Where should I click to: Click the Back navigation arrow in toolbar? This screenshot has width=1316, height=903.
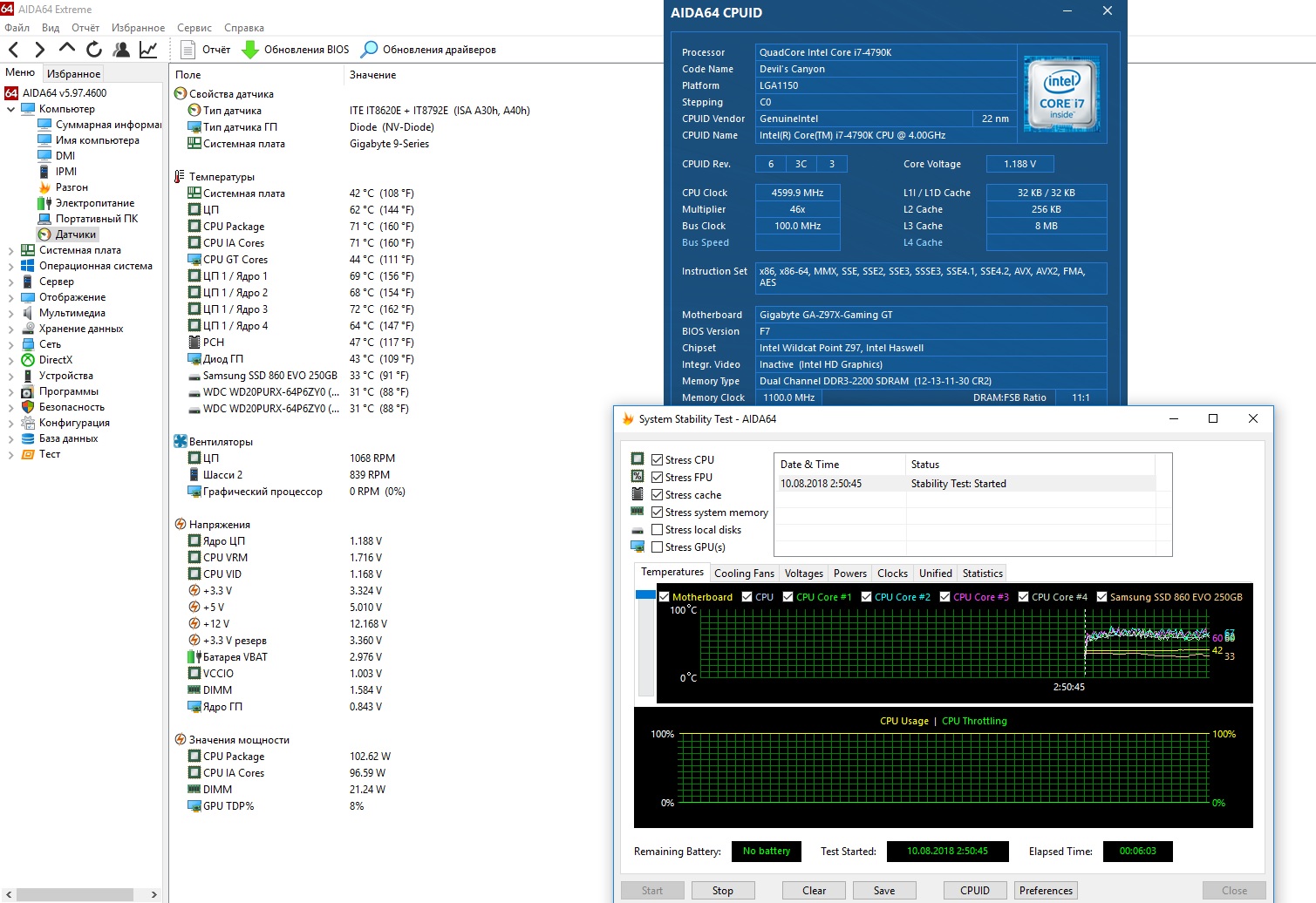(14, 50)
